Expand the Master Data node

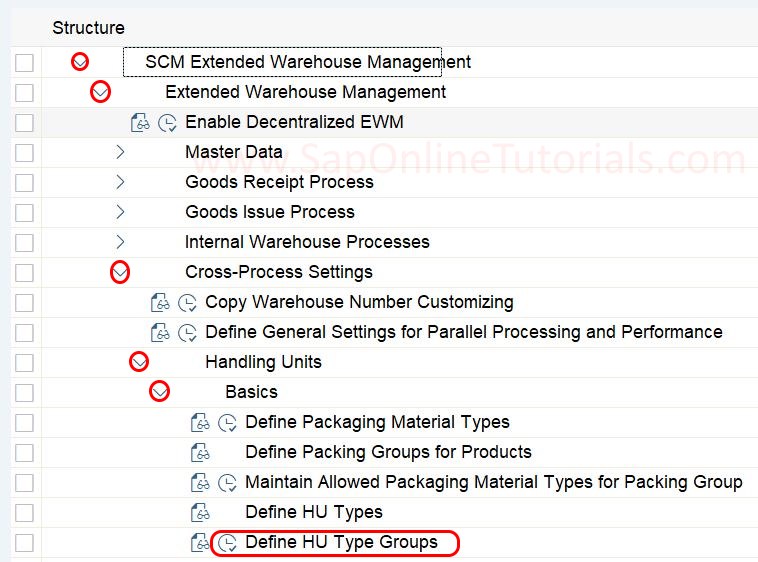pos(120,152)
